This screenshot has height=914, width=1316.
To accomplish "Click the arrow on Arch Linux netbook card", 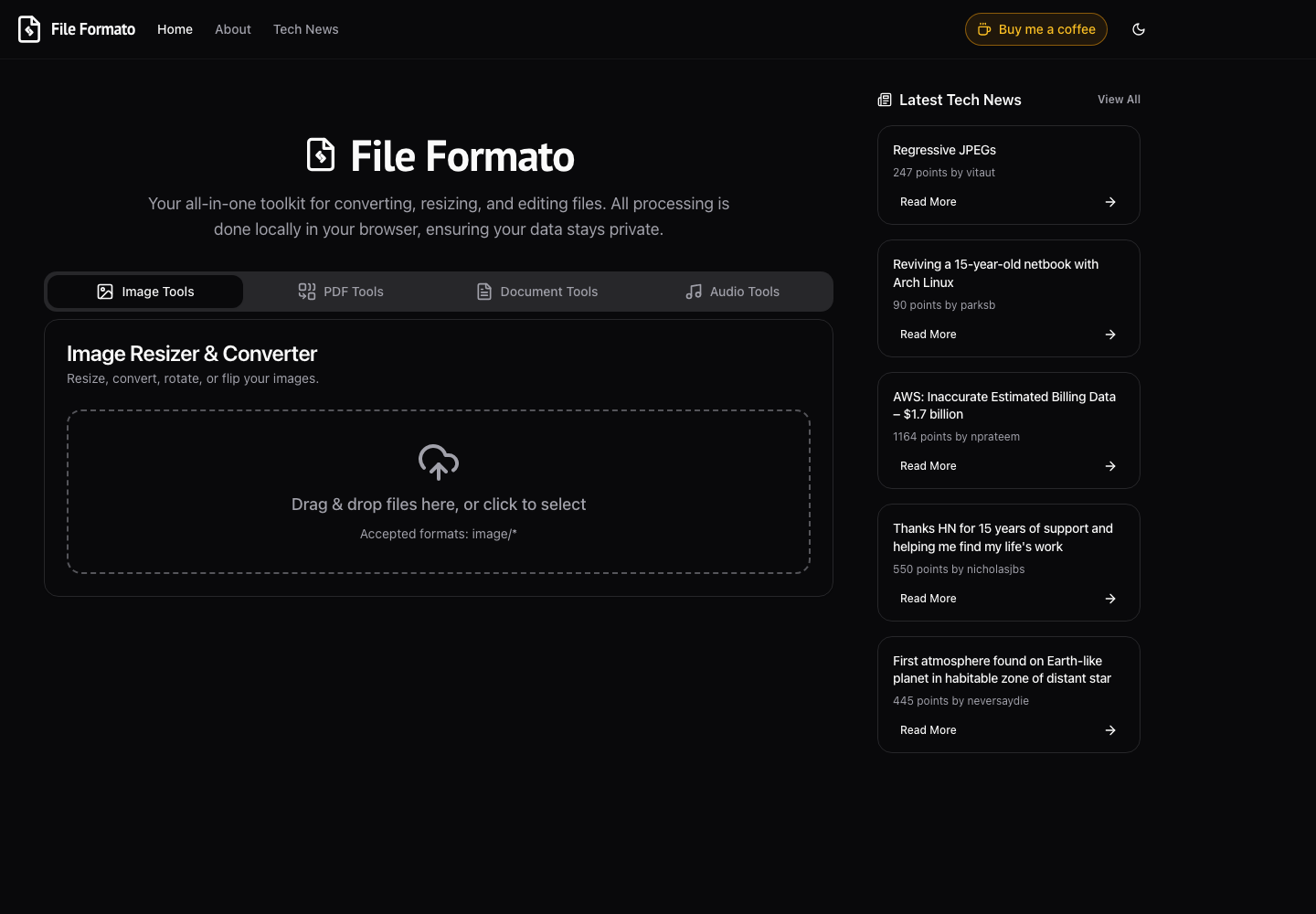I will 1110,335.
